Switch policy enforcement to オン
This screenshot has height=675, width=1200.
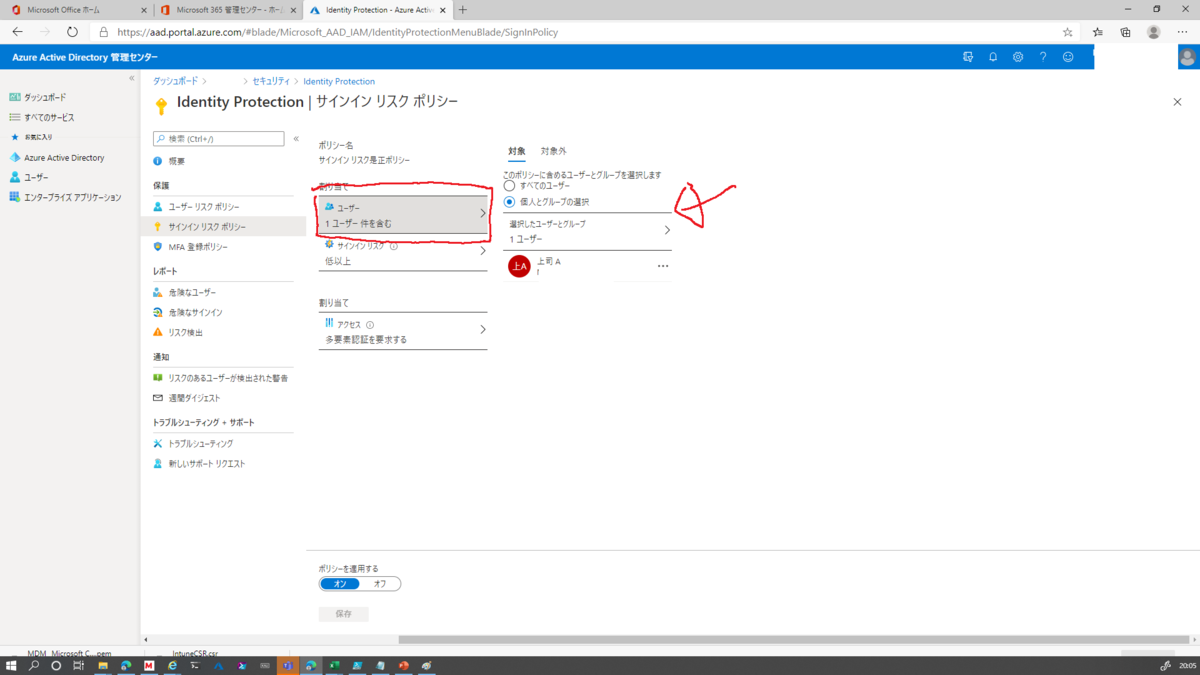pyautogui.click(x=340, y=584)
